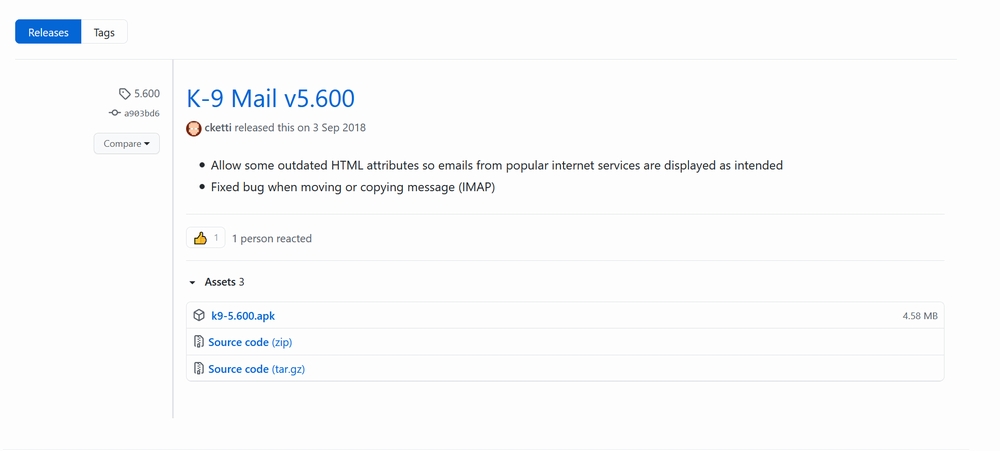
Task: Open the 5.600 tag link
Action: pos(146,94)
